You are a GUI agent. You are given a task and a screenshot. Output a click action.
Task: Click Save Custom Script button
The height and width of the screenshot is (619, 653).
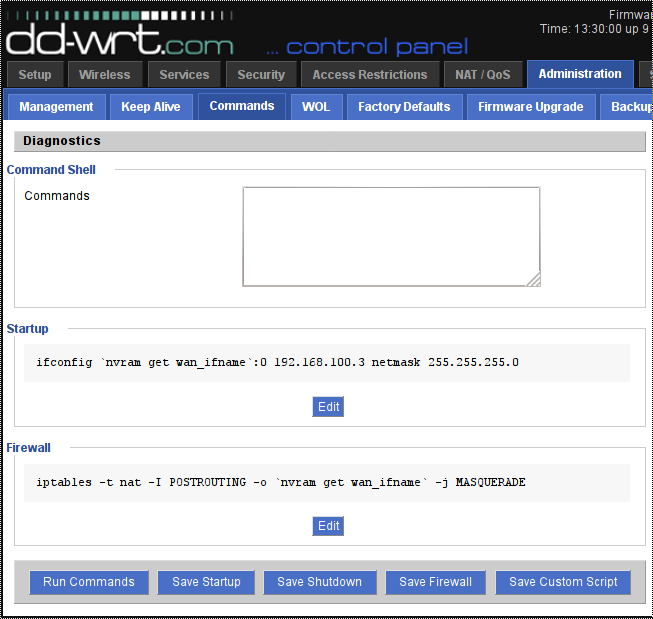(563, 582)
